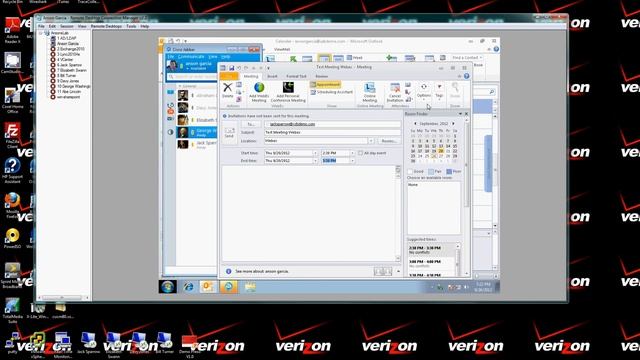Open the End time hour dropdown

(x=353, y=161)
